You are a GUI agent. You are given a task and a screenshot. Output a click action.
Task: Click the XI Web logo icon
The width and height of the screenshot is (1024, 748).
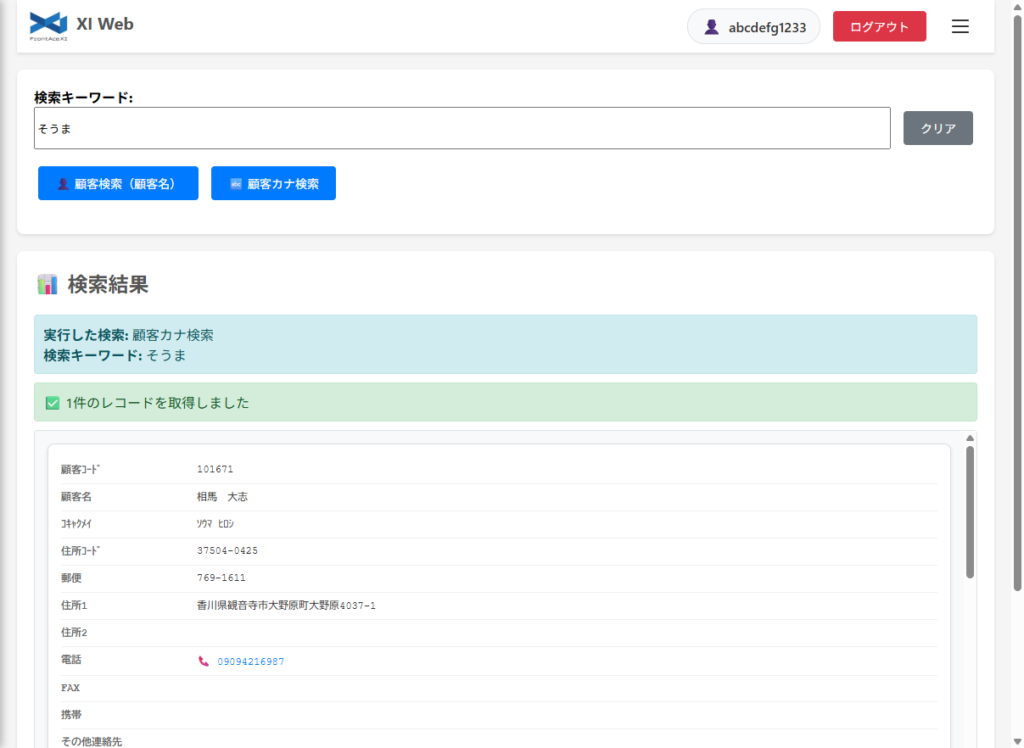(48, 23)
